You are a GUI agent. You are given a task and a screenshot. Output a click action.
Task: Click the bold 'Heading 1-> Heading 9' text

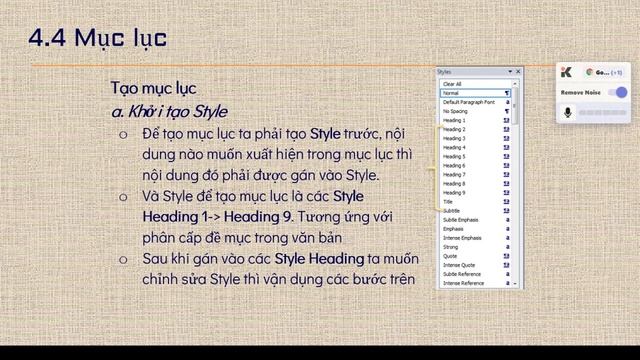(x=218, y=216)
